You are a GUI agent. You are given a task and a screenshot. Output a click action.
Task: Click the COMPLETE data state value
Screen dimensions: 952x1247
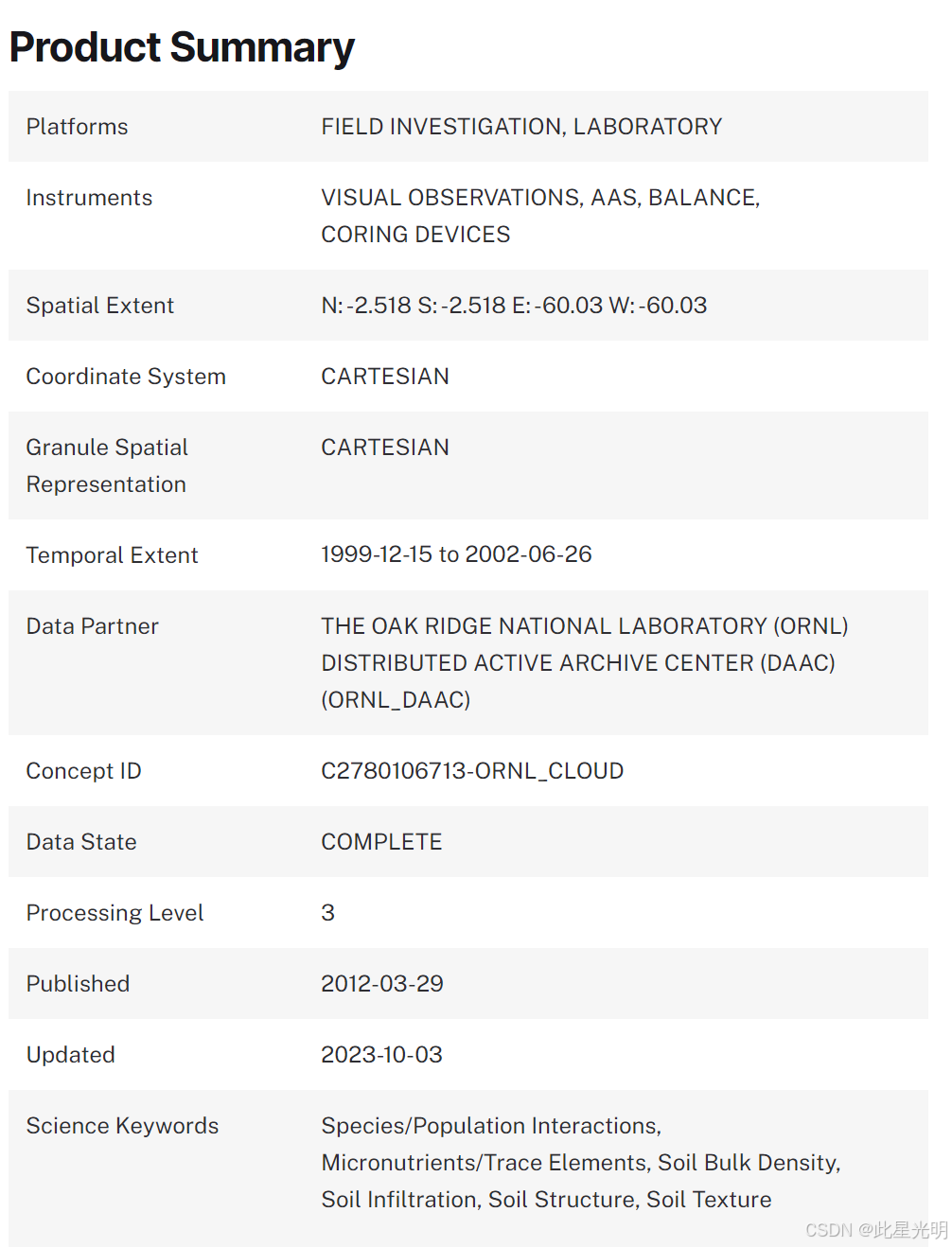point(381,842)
